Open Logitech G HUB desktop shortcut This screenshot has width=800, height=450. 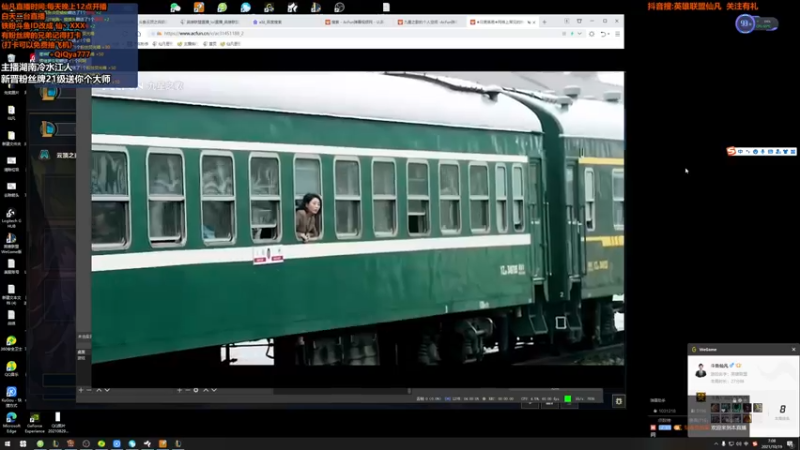tap(11, 217)
